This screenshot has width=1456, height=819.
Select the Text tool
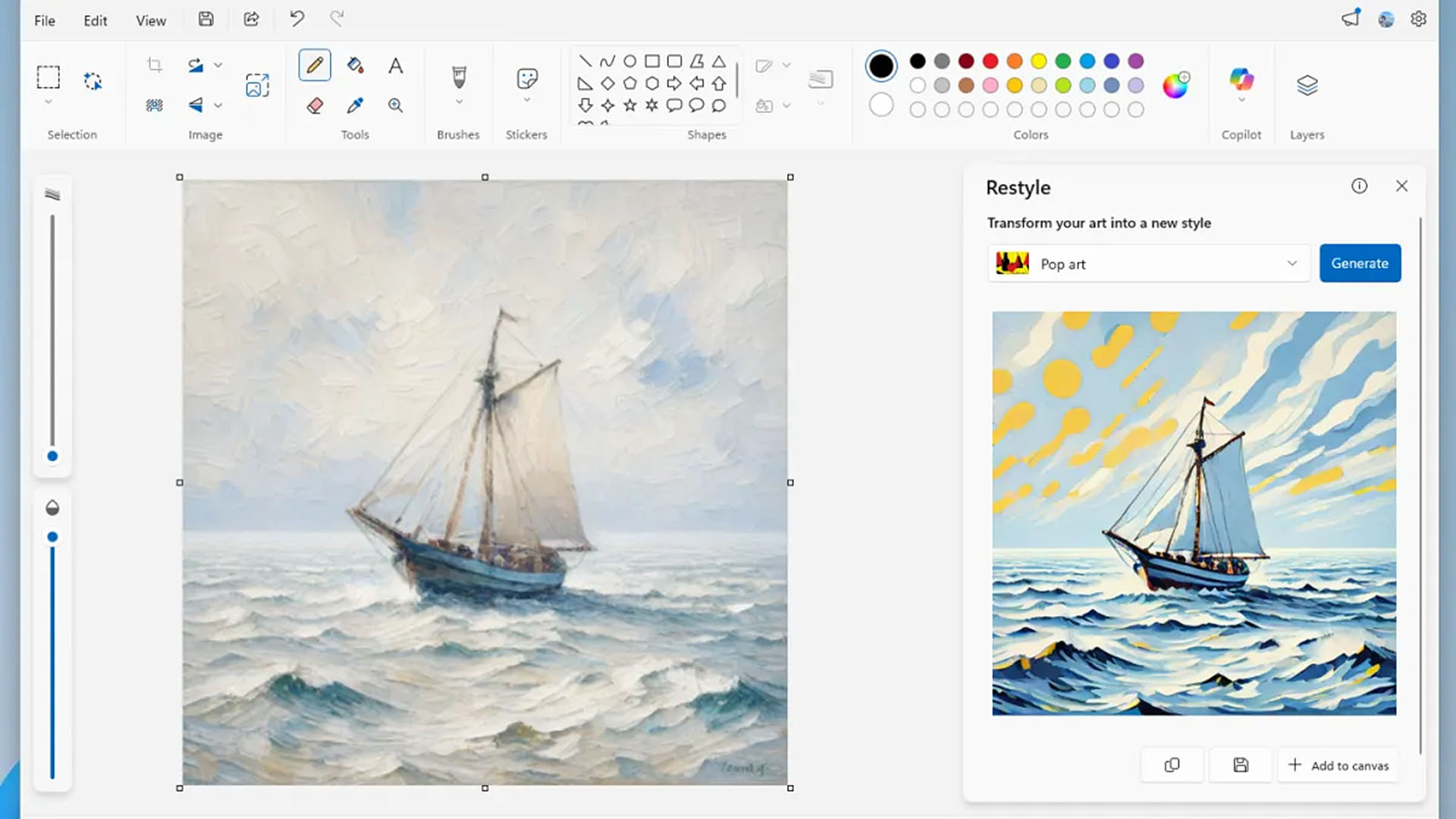pos(395,65)
